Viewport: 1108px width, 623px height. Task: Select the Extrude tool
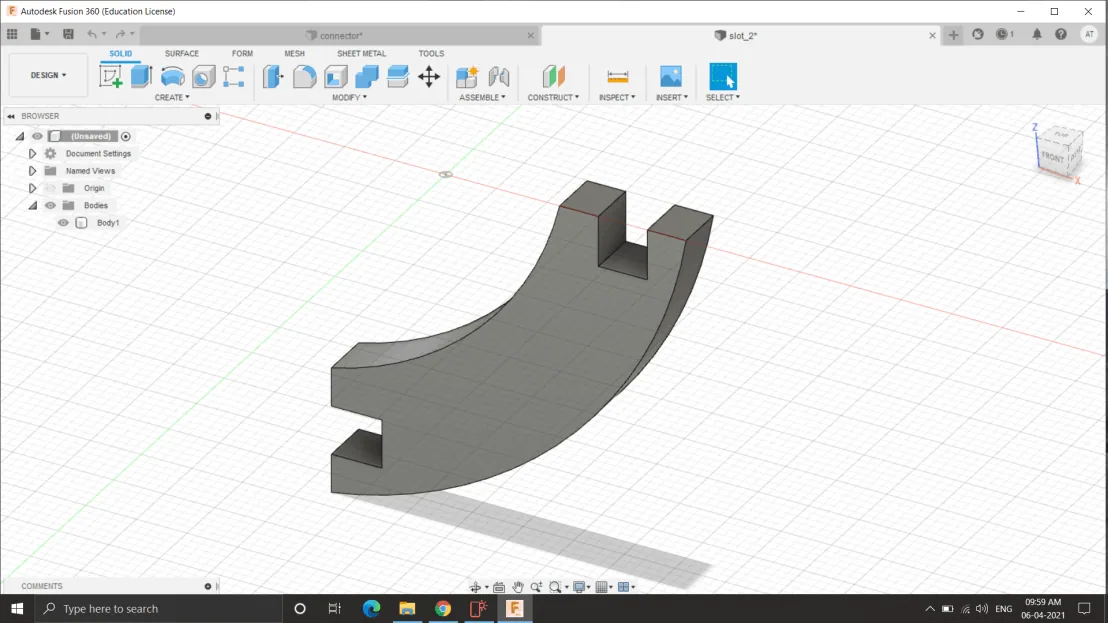tap(141, 76)
